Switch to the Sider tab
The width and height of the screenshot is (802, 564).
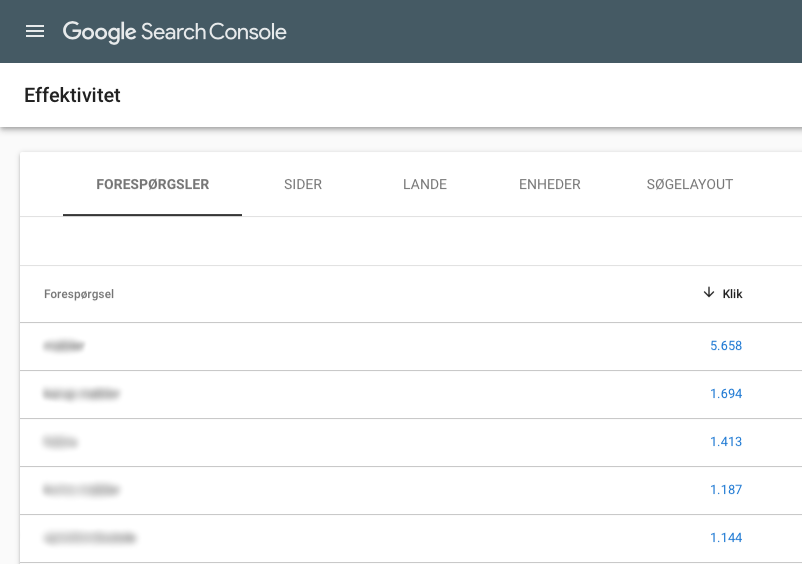coord(303,184)
